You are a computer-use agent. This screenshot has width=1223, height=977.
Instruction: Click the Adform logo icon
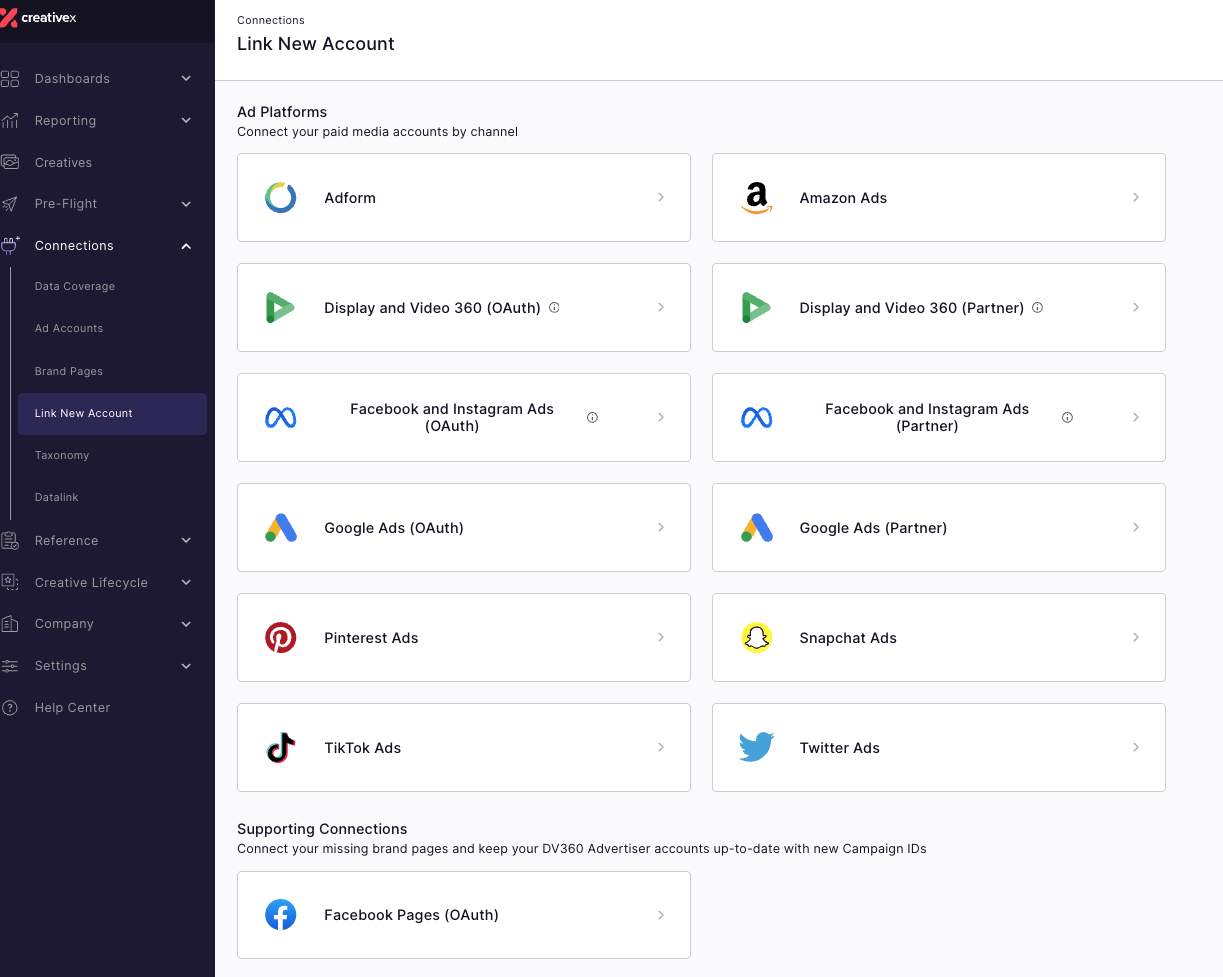point(281,198)
